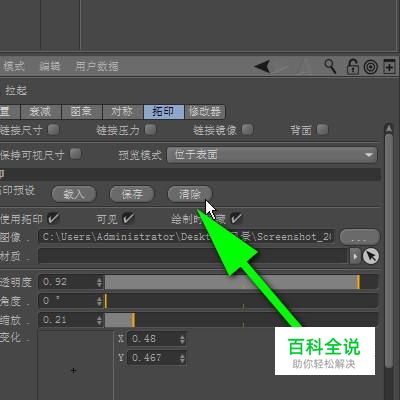Click the back arrow in attribute manager

pos(262,66)
